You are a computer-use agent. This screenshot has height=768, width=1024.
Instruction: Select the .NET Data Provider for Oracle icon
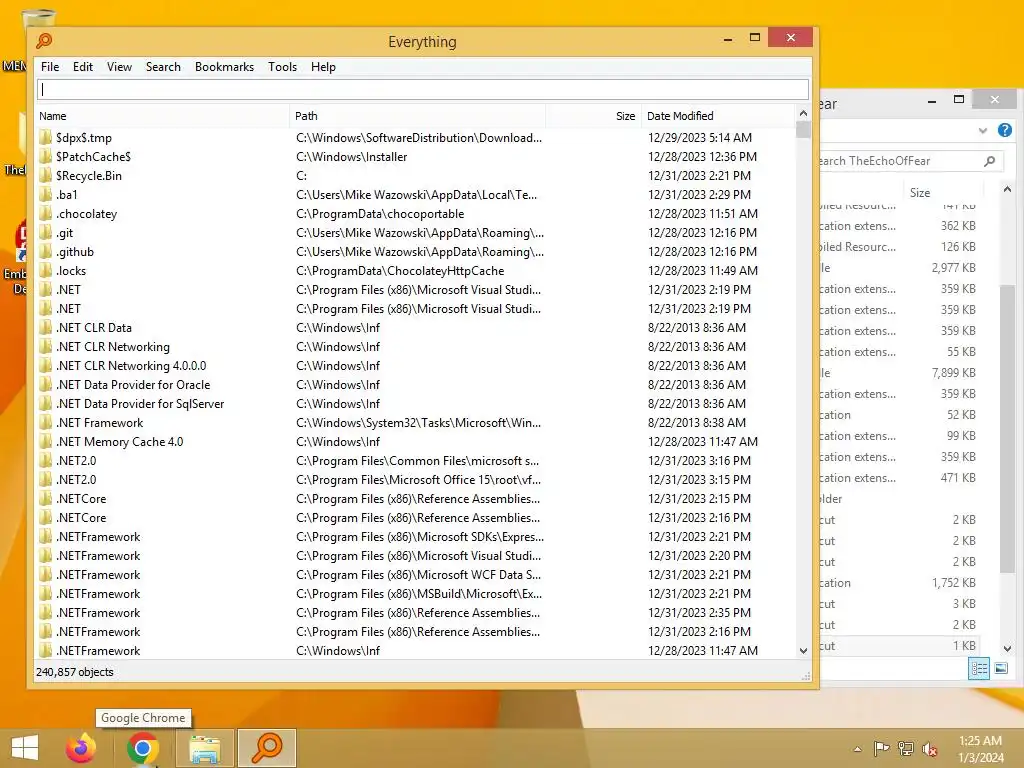point(45,385)
